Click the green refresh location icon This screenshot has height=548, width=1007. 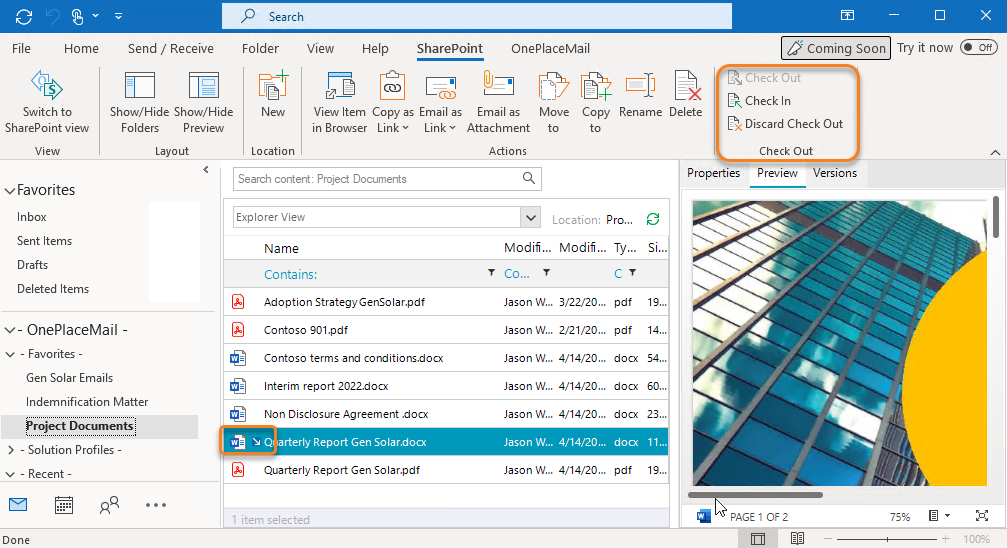click(x=653, y=219)
